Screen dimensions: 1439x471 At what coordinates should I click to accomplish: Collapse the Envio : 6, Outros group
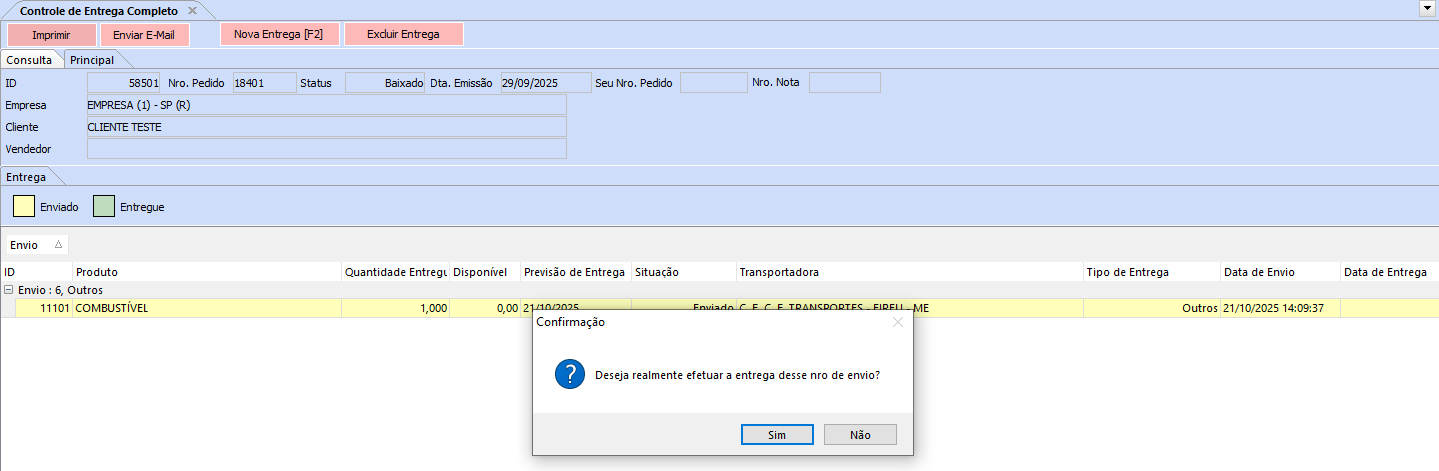pyautogui.click(x=9, y=290)
